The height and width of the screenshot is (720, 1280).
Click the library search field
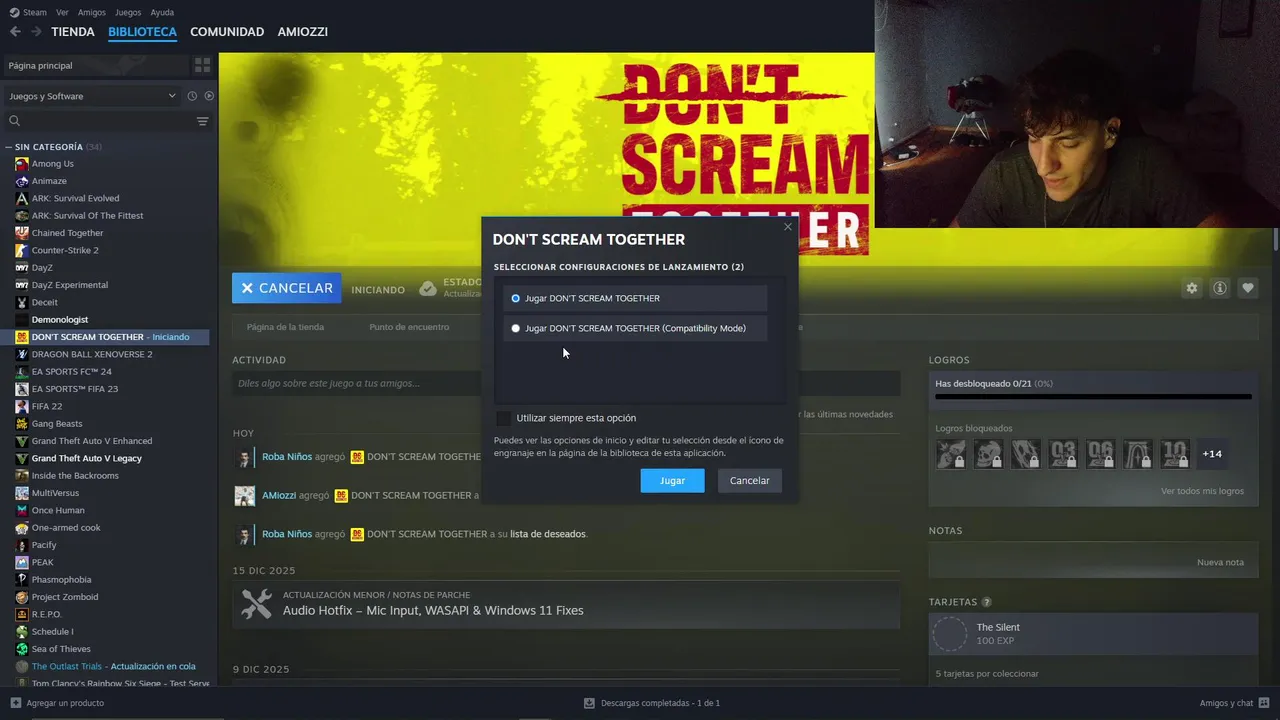click(98, 121)
